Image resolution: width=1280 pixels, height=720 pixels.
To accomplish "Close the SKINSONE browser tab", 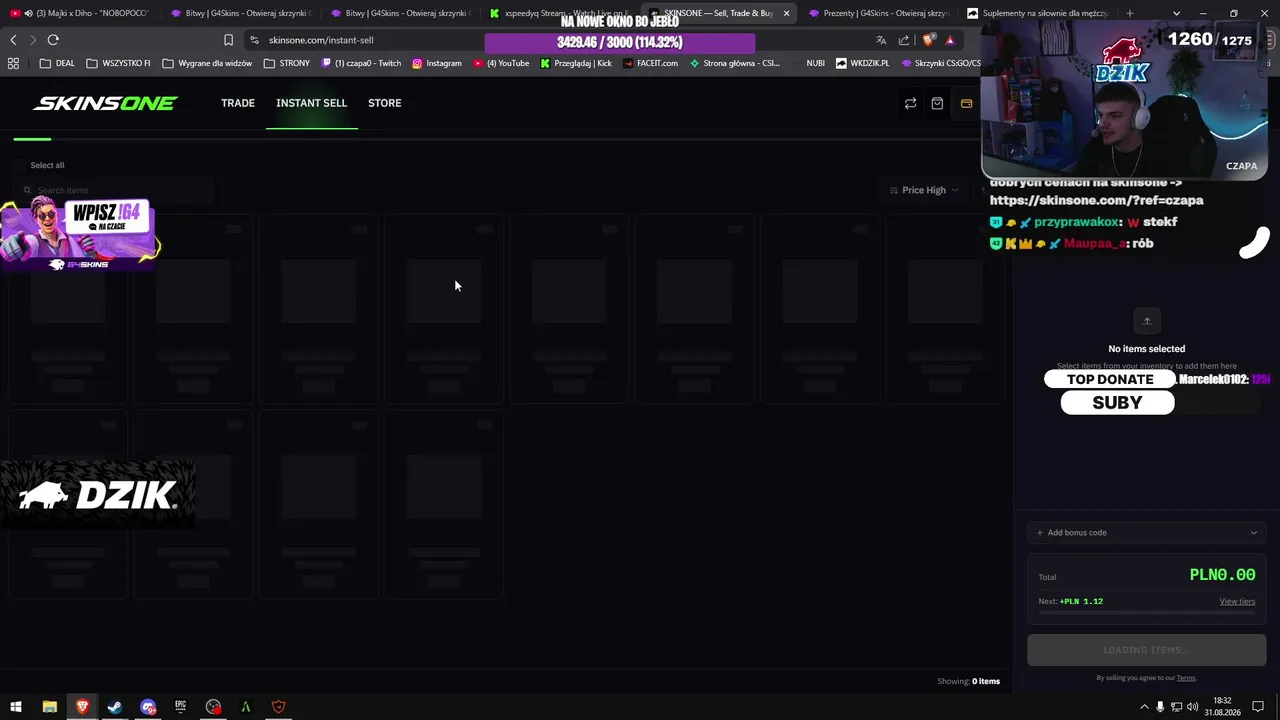I will click(x=786, y=13).
